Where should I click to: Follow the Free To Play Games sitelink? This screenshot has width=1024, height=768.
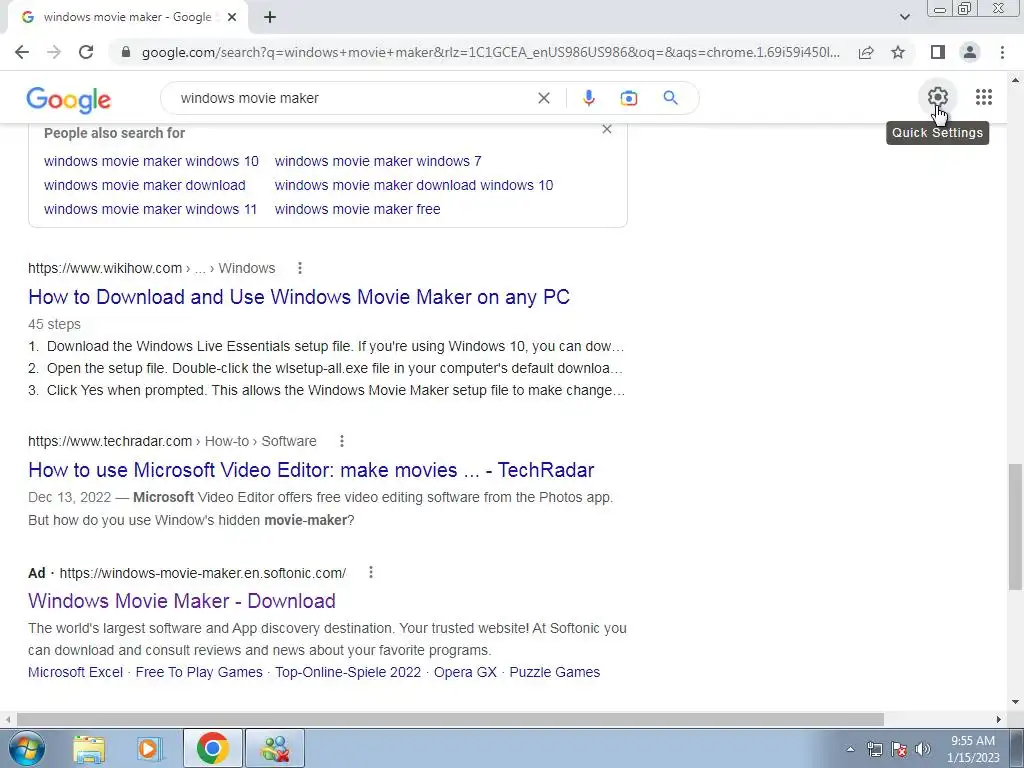coord(199,672)
